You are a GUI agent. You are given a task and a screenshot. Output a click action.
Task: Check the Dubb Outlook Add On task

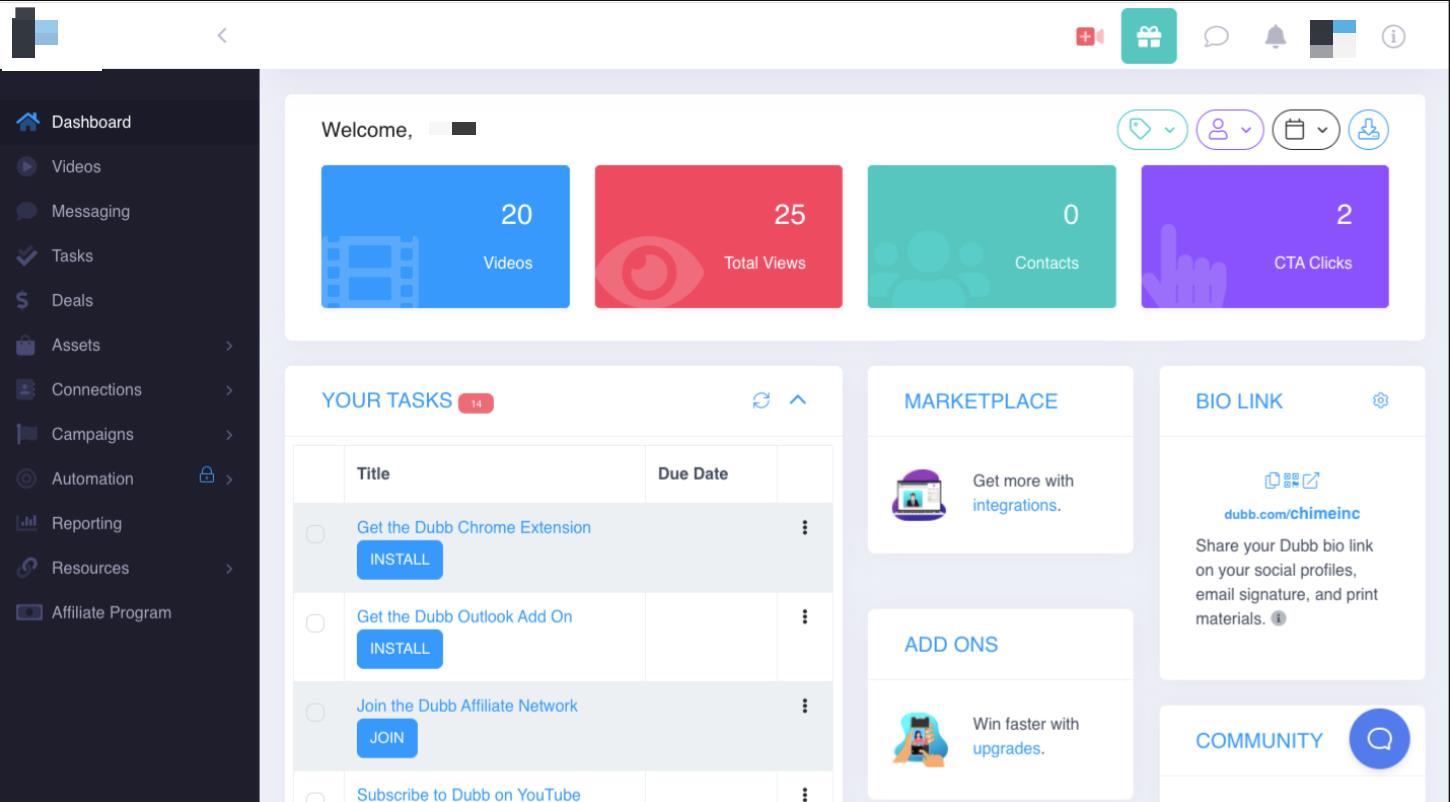(x=315, y=623)
